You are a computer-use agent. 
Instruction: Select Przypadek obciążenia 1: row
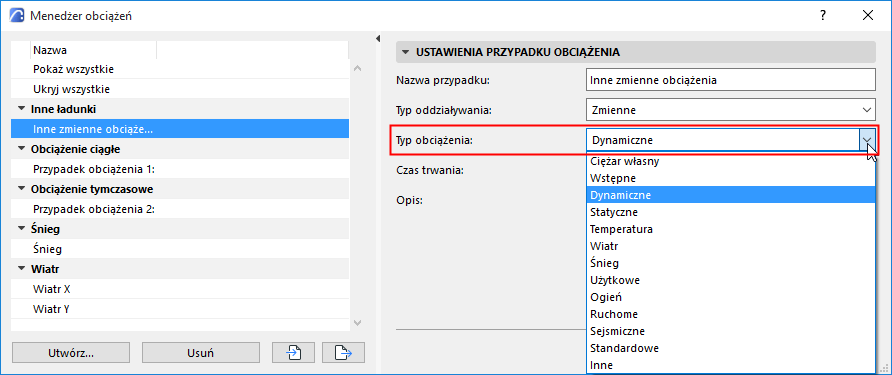point(180,169)
